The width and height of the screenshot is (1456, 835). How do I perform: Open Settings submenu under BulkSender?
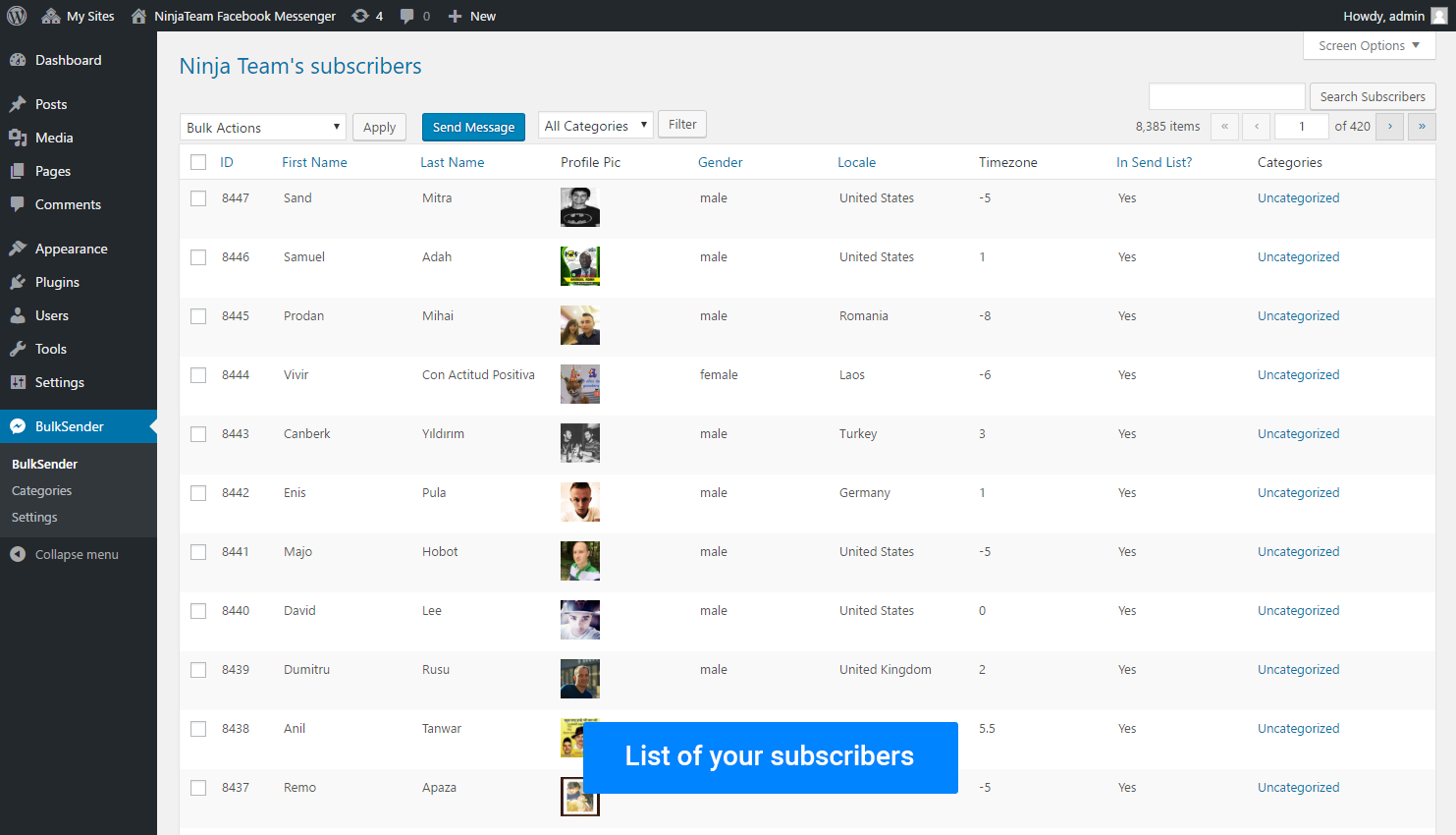[34, 517]
